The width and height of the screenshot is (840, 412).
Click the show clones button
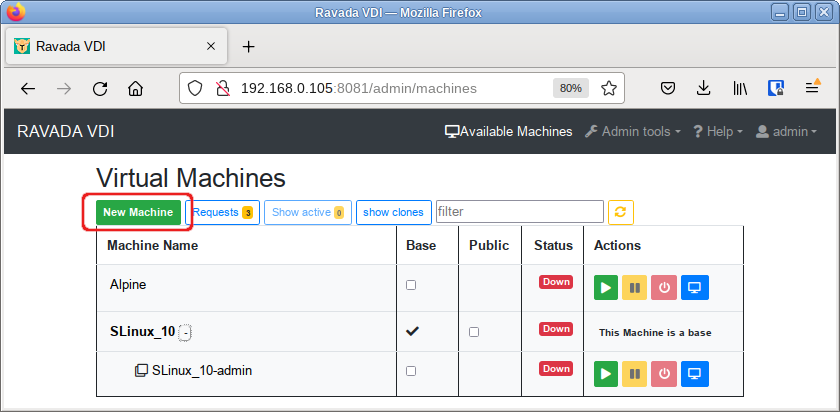[x=393, y=212]
